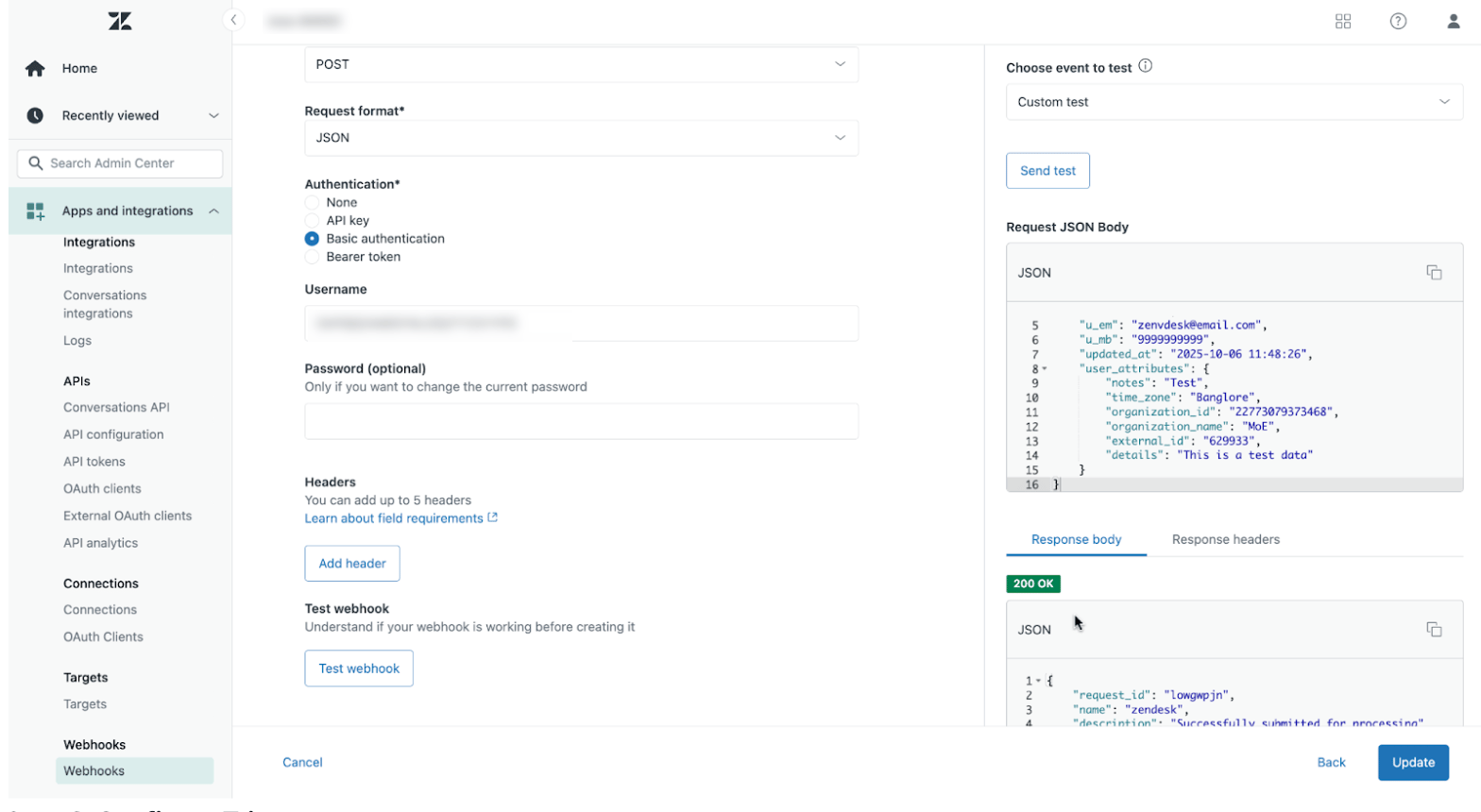Copy the response body JSON
The width and height of the screenshot is (1481, 812).
[x=1434, y=629]
